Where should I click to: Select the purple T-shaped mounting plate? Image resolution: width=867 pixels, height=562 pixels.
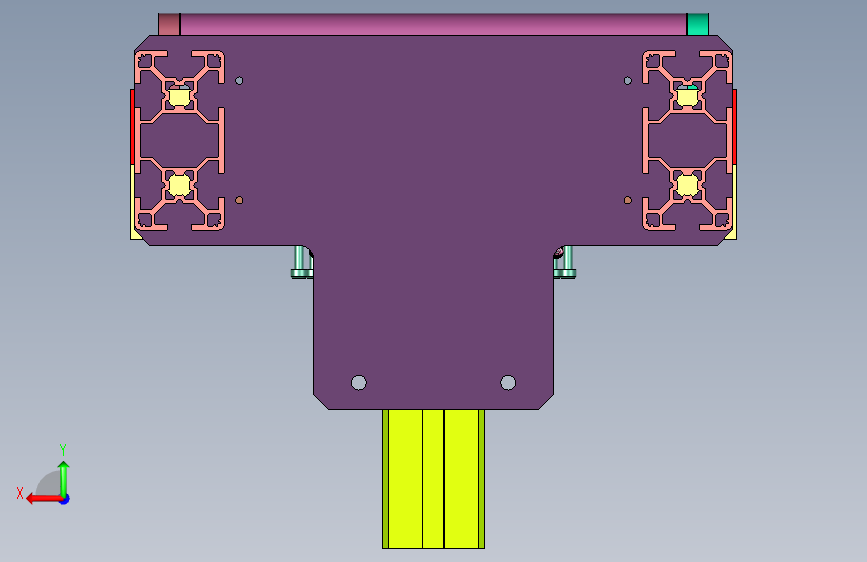click(x=433, y=221)
